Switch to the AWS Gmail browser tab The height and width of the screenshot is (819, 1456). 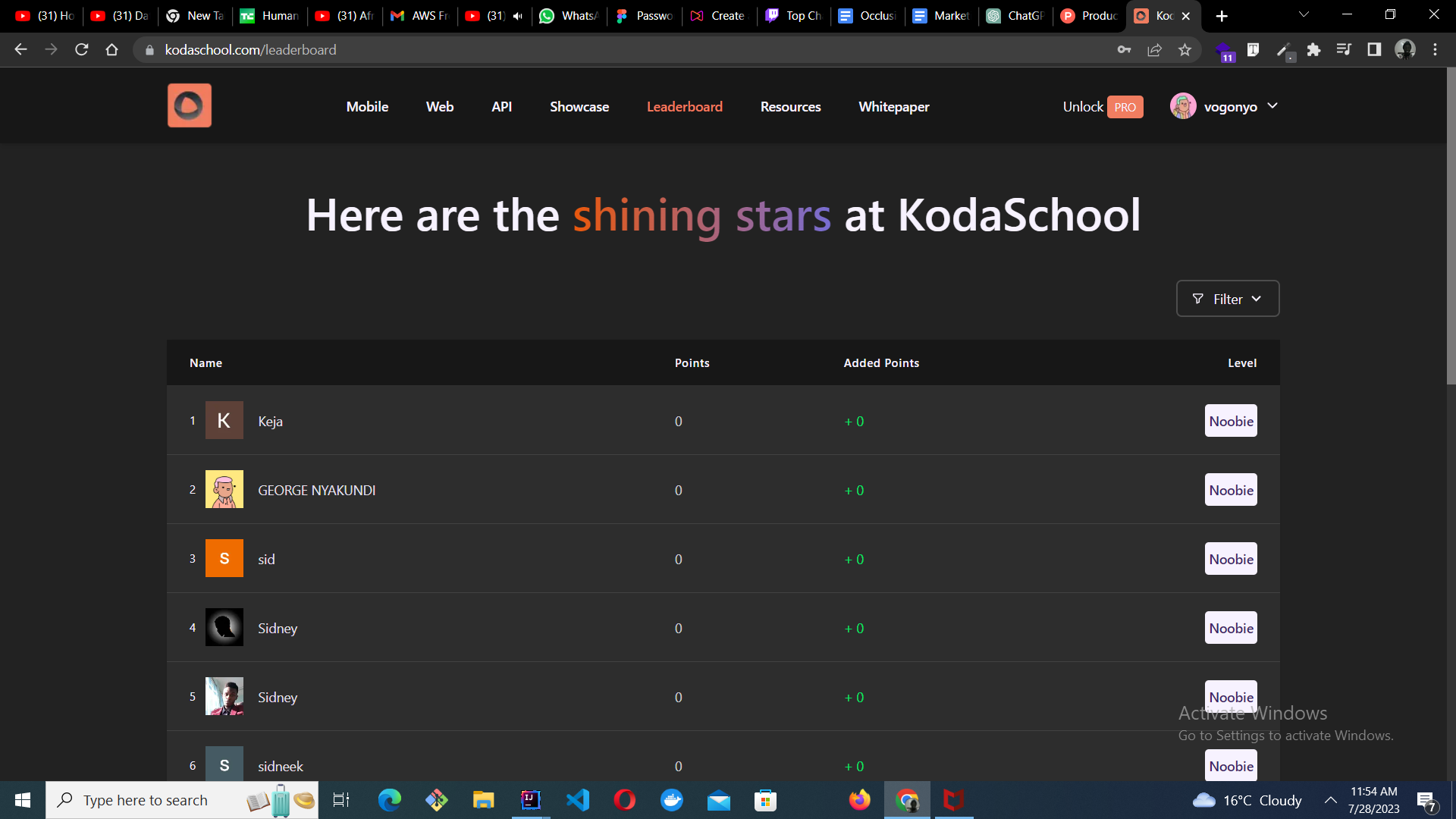pos(419,16)
